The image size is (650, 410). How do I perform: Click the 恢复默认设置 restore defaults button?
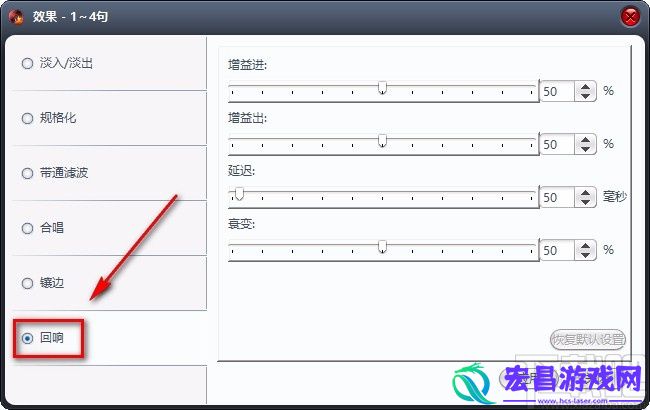(588, 340)
